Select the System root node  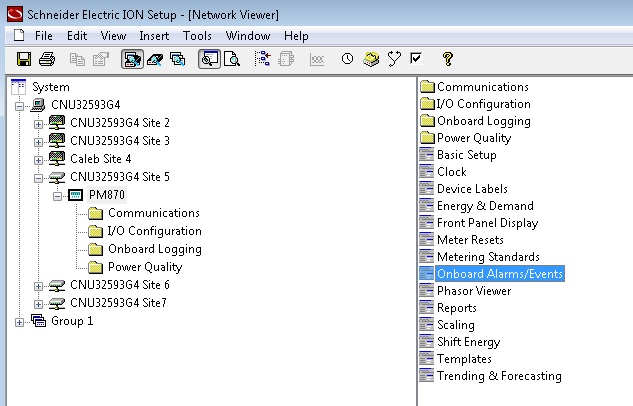click(51, 87)
